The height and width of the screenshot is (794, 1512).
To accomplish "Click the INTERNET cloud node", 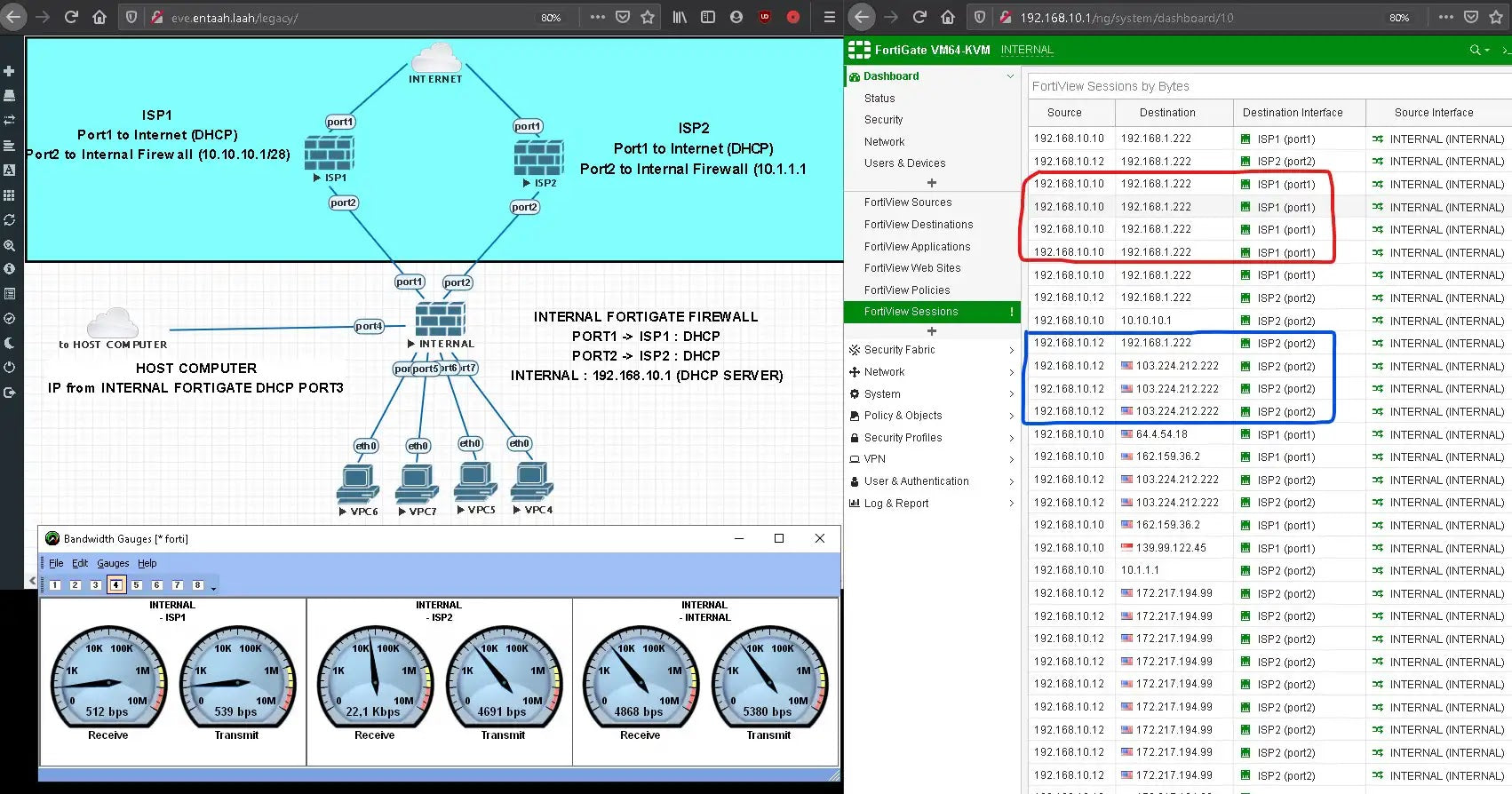I will [435, 58].
